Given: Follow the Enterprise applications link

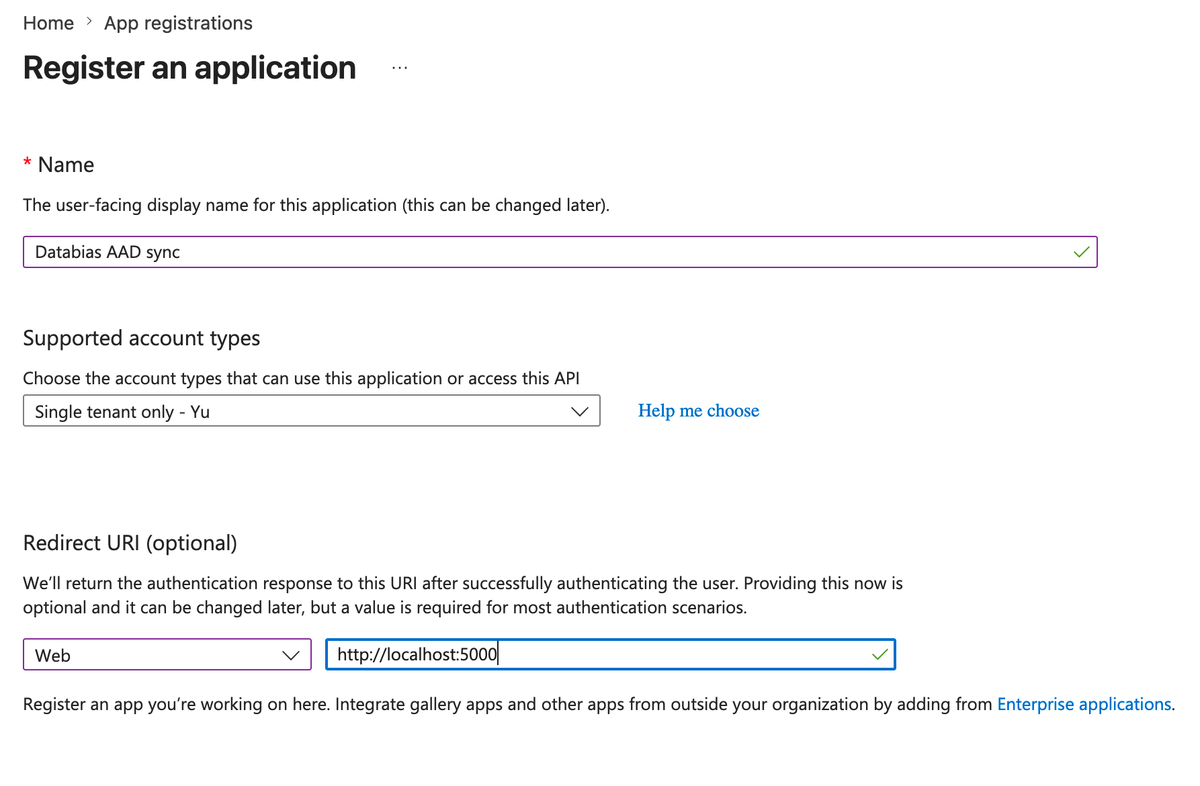Looking at the screenshot, I should [1084, 704].
